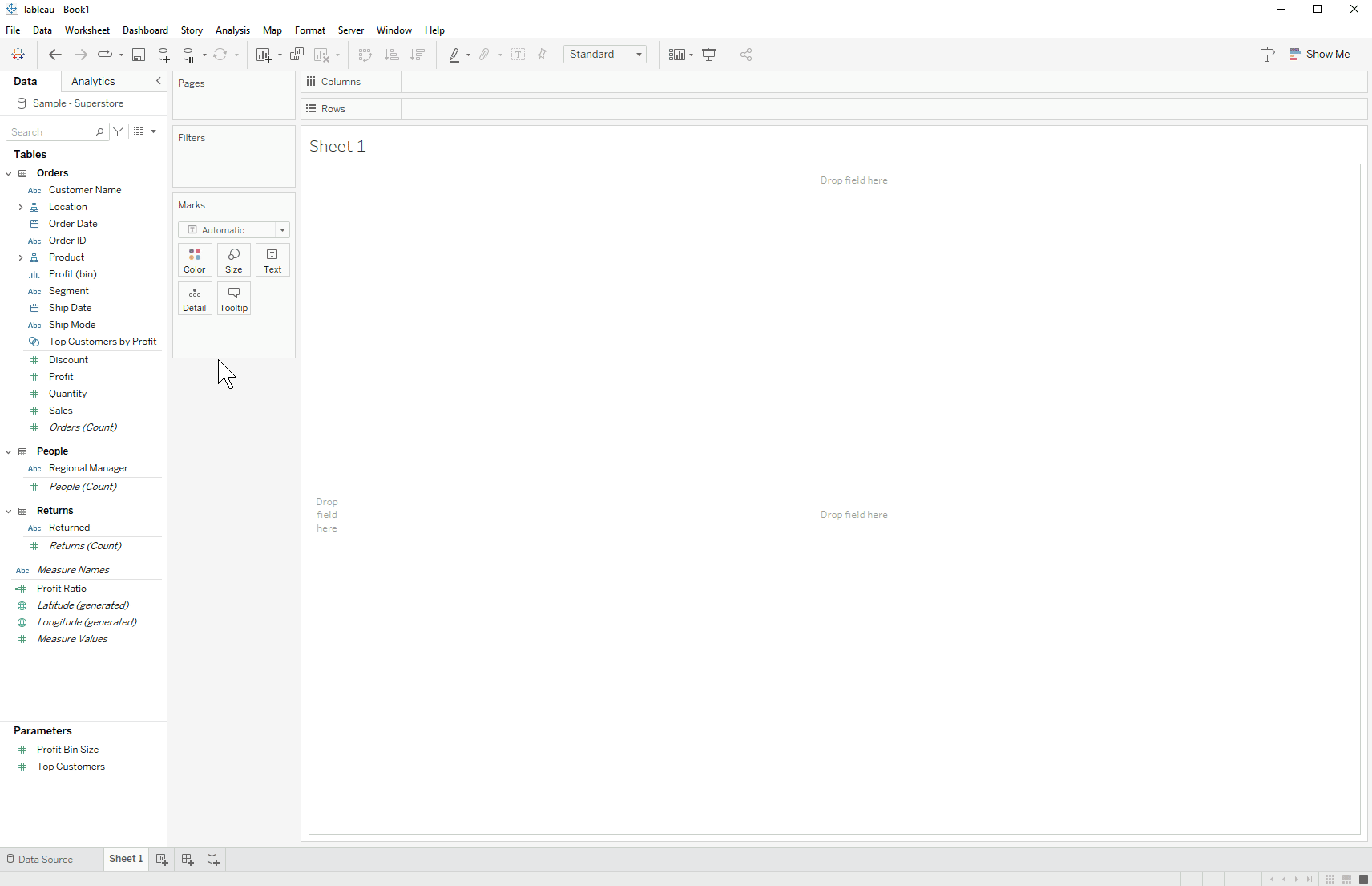Click the Tableau logo start page icon

click(x=18, y=55)
